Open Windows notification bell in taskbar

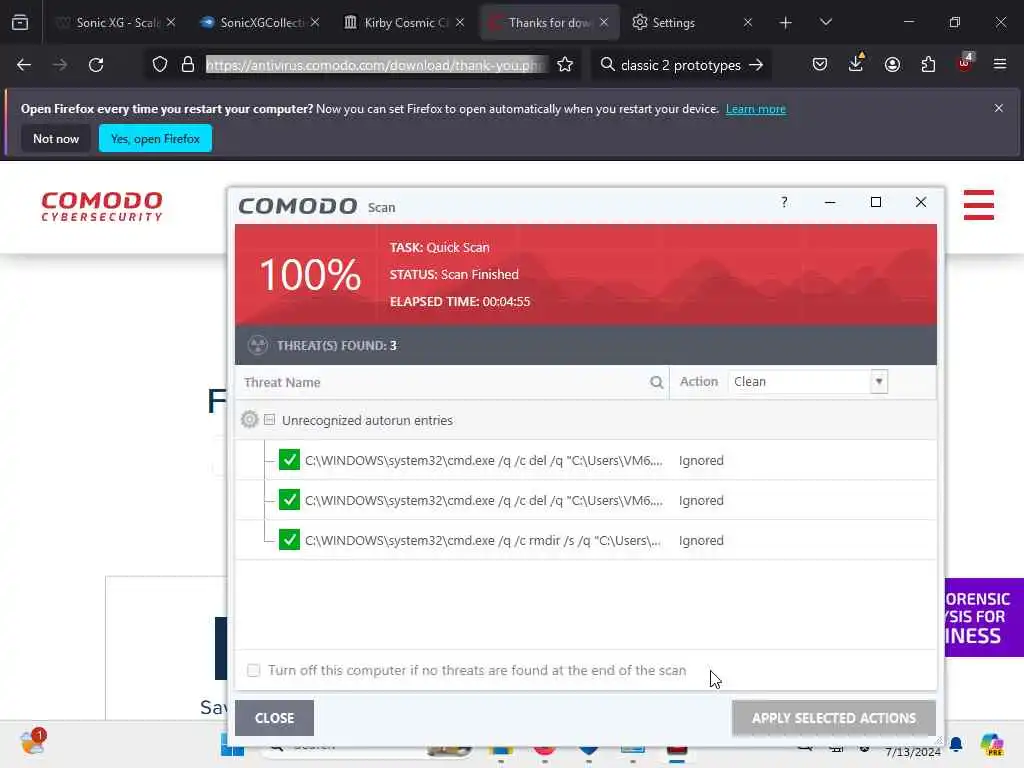[x=956, y=744]
